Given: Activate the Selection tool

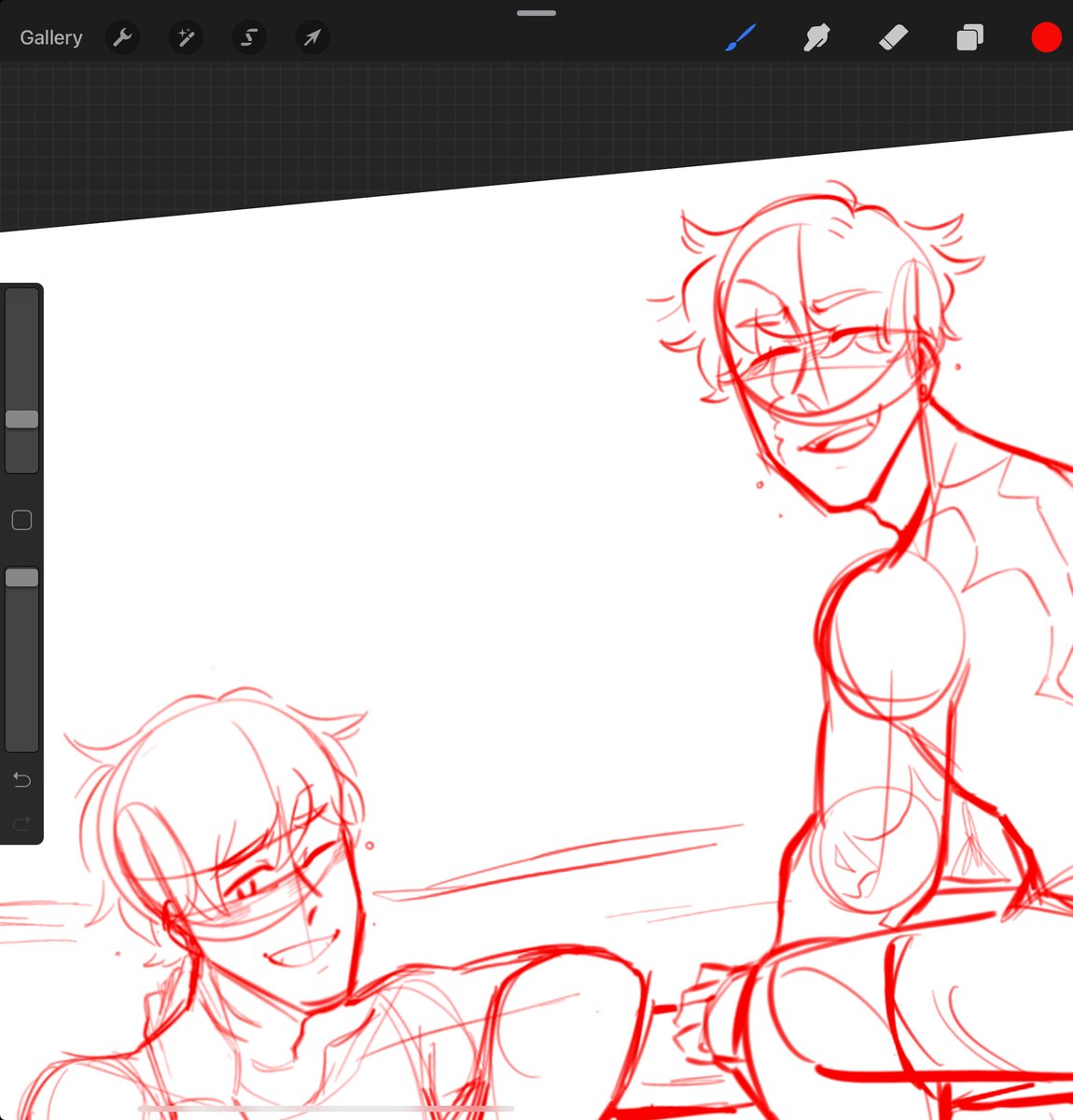Looking at the screenshot, I should pyautogui.click(x=249, y=37).
